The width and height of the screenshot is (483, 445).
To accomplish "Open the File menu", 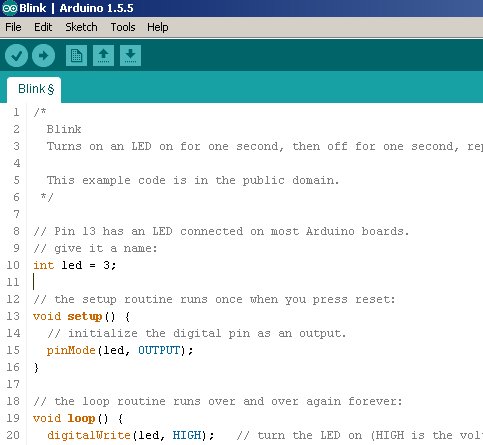I will pyautogui.click(x=13, y=27).
